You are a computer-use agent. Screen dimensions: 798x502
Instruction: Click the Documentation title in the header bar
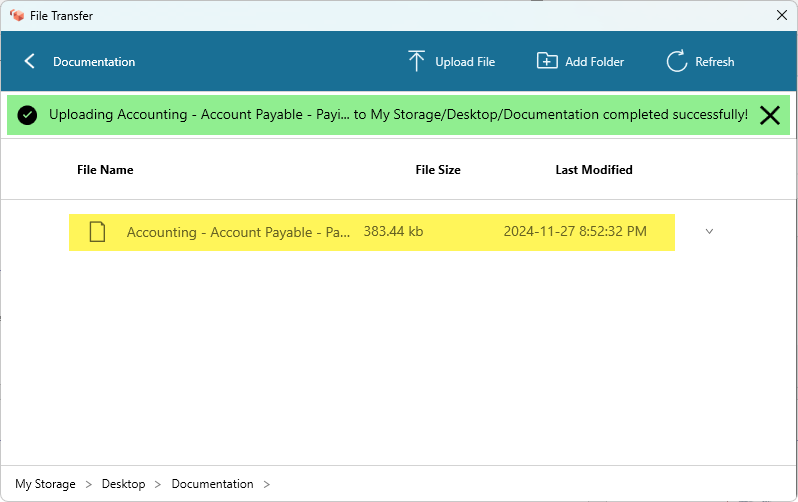94,62
